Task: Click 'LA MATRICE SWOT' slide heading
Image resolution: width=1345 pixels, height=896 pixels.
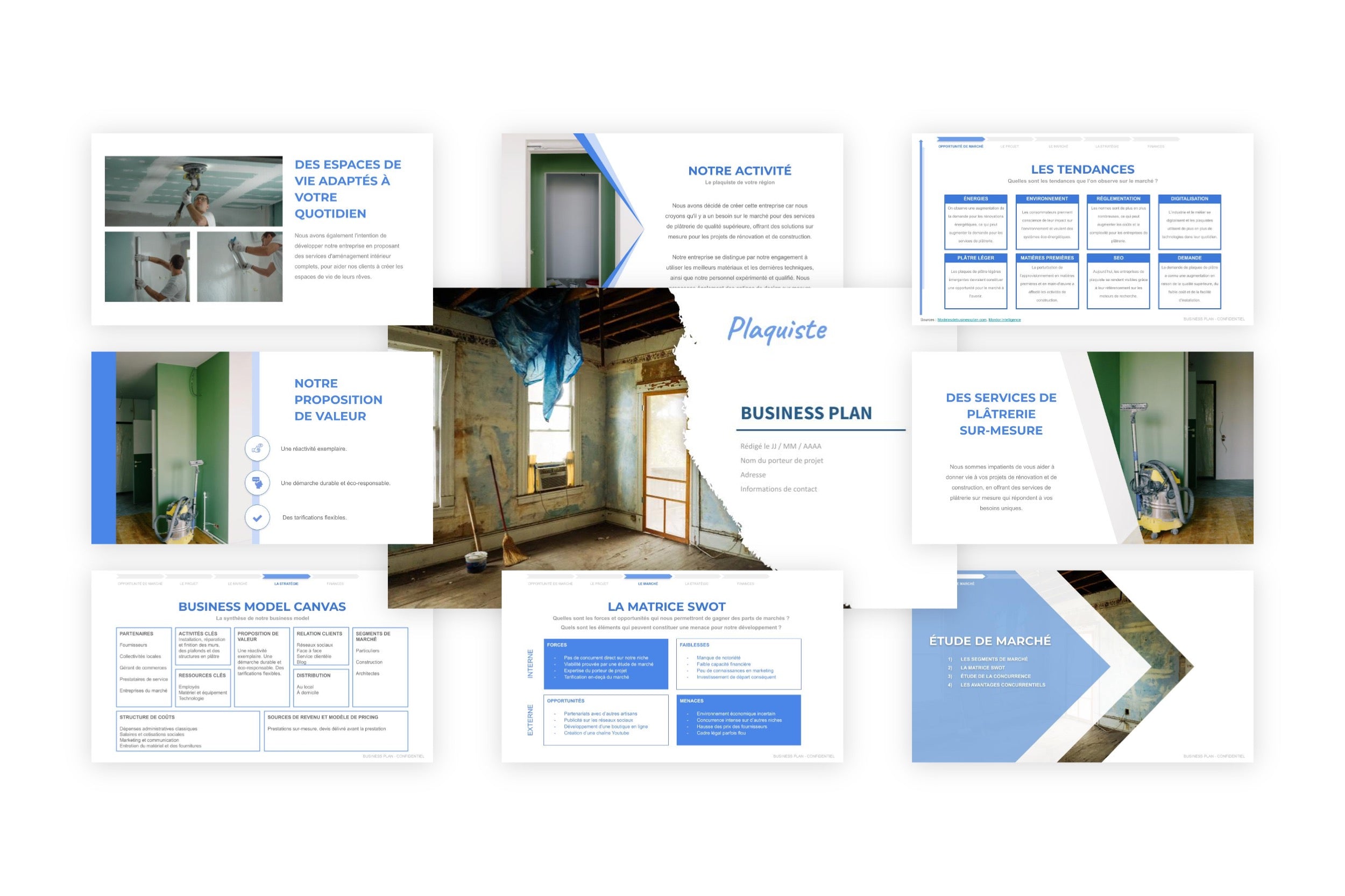Action: 667,606
